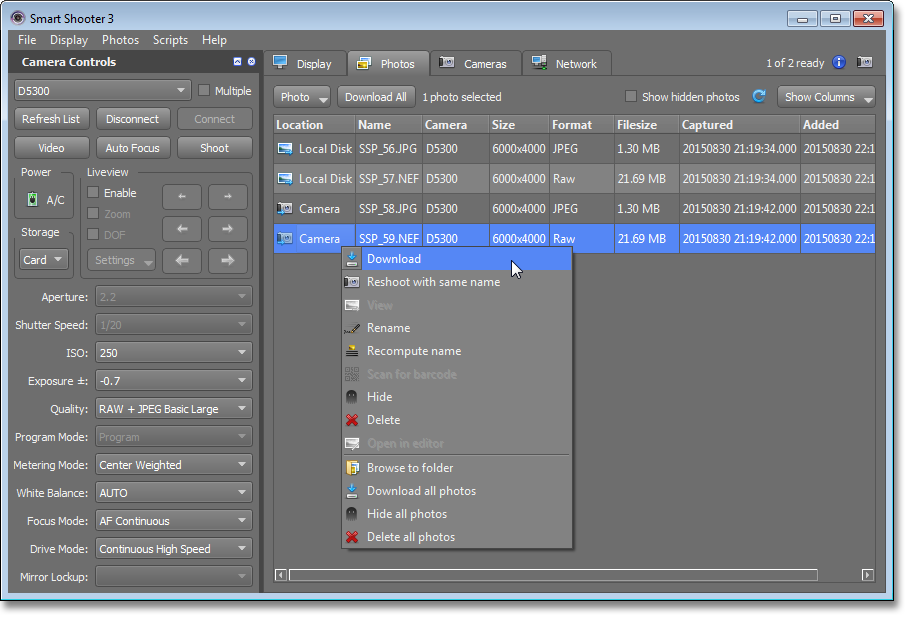Enable the Multiple cameras checkbox
Image resolution: width=910 pixels, height=617 pixels.
coord(205,91)
